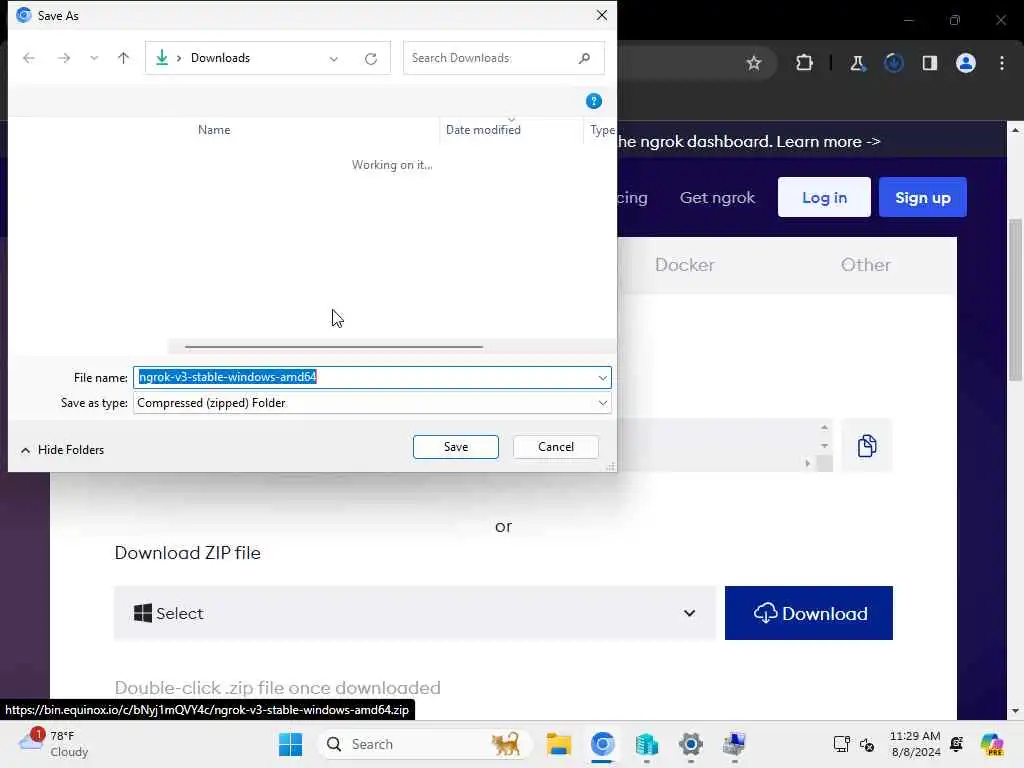Image resolution: width=1024 pixels, height=768 pixels.
Task: Cancel the Save As dialog
Action: coord(556,447)
